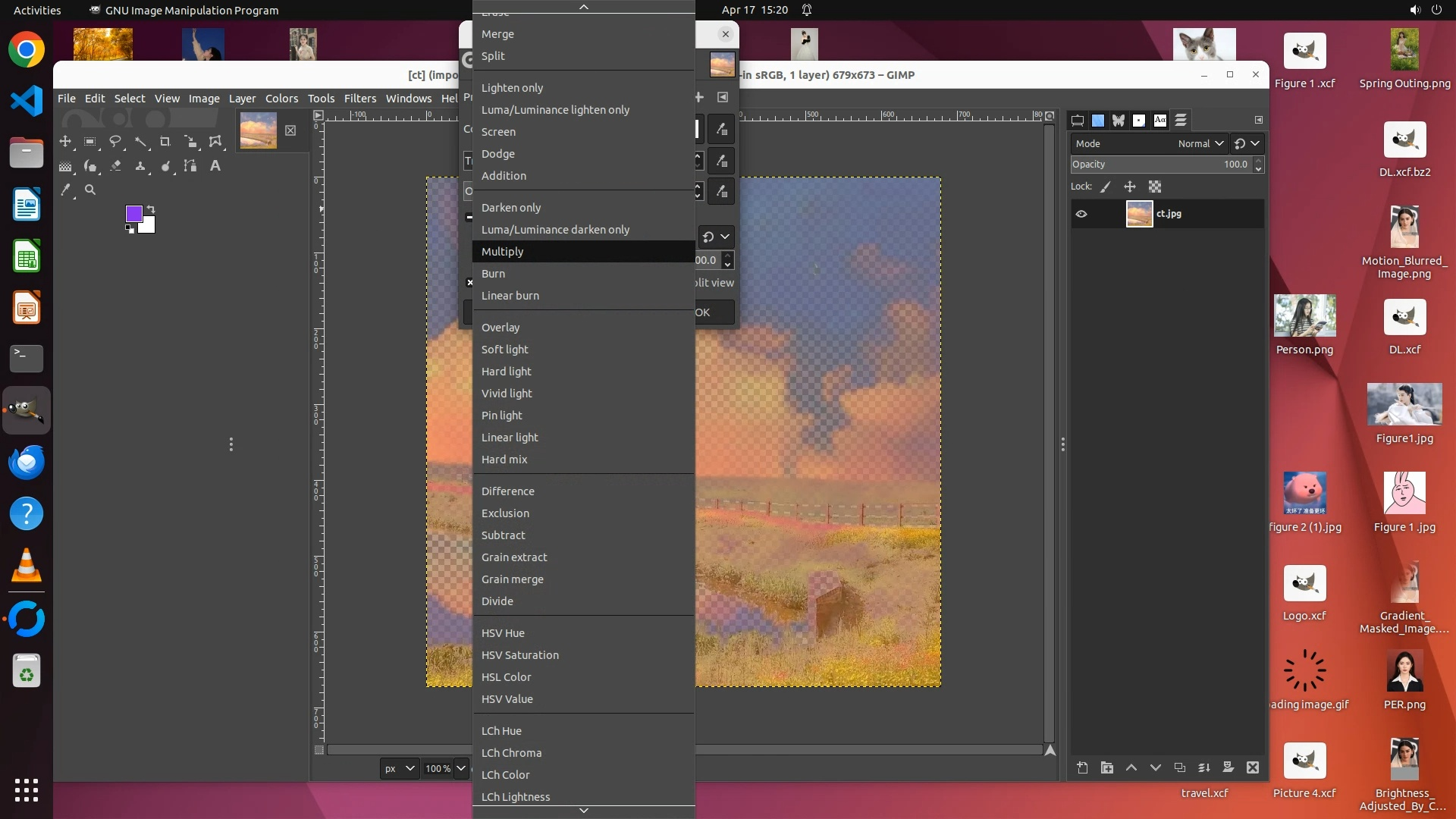The height and width of the screenshot is (819, 1456).
Task: Select the Color Picker eyedropper tool
Action: (66, 190)
